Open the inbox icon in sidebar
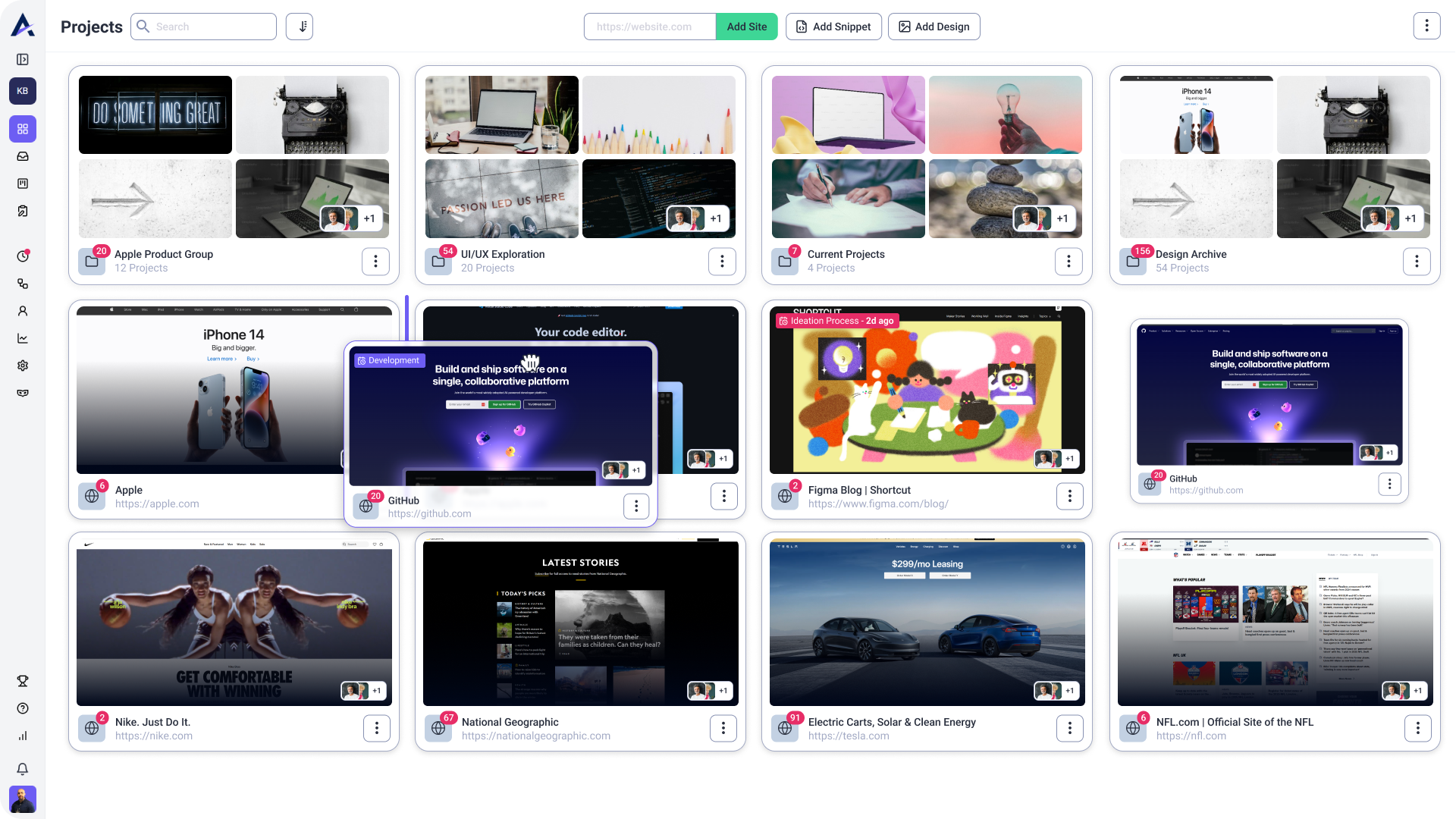This screenshot has height=819, width=1456. click(x=23, y=156)
